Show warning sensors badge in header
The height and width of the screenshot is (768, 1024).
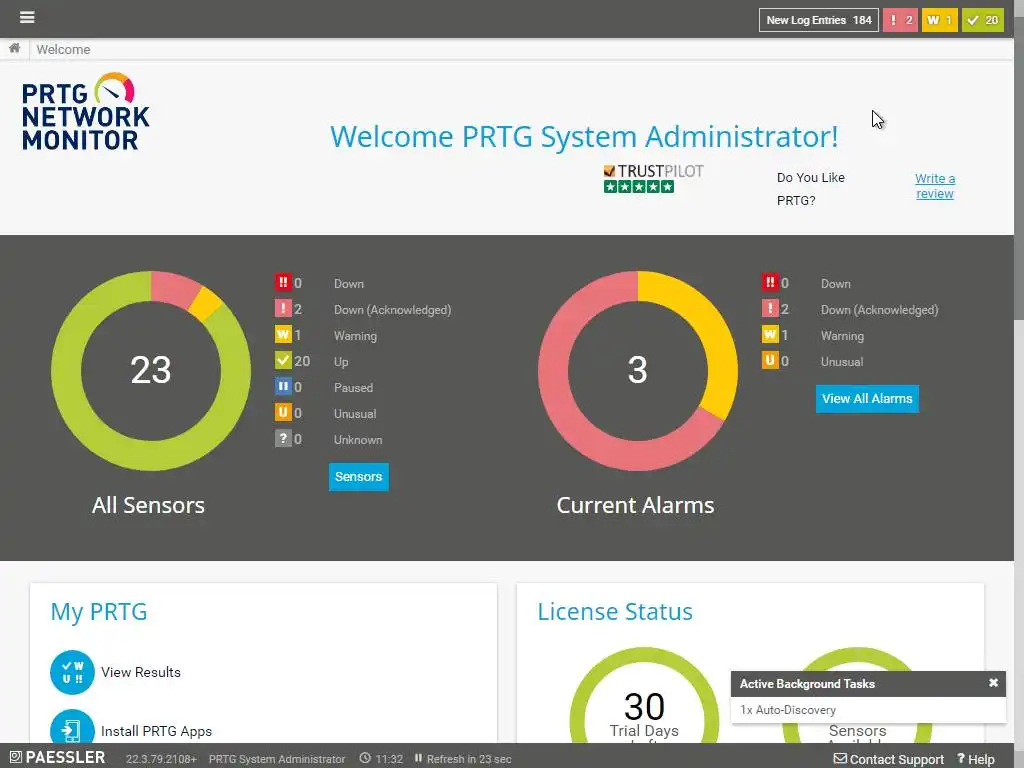click(939, 20)
